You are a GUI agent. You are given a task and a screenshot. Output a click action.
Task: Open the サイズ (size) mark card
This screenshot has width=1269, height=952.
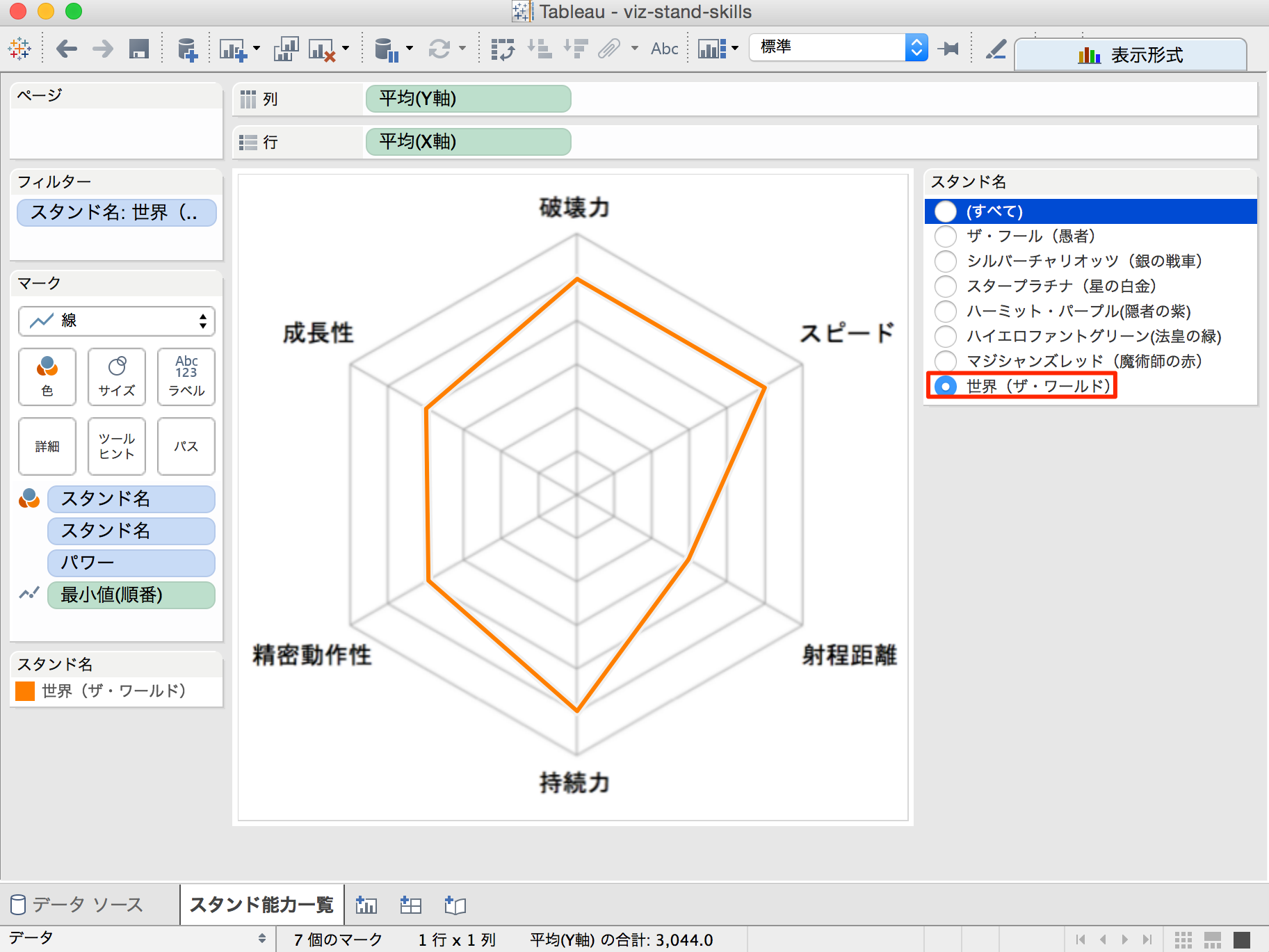(x=117, y=376)
